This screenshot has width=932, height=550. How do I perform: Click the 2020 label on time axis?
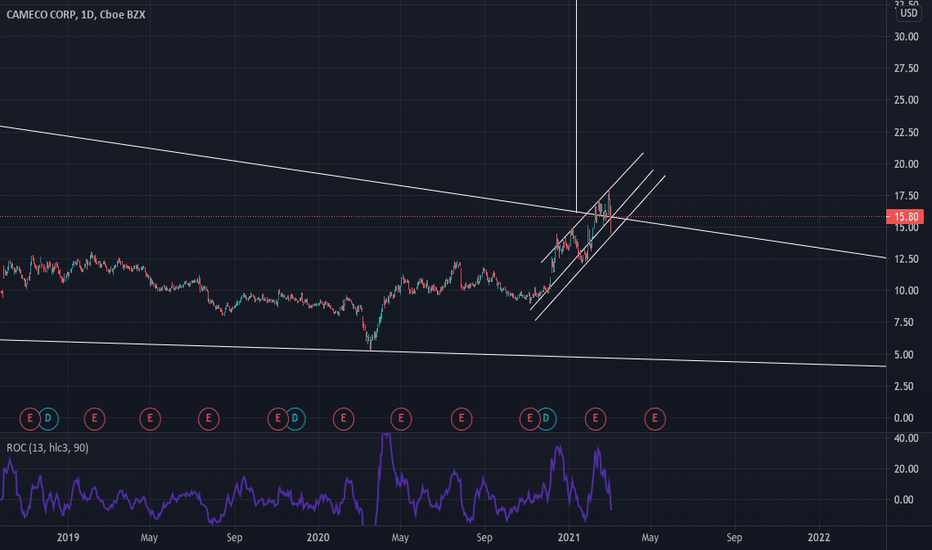tap(318, 538)
